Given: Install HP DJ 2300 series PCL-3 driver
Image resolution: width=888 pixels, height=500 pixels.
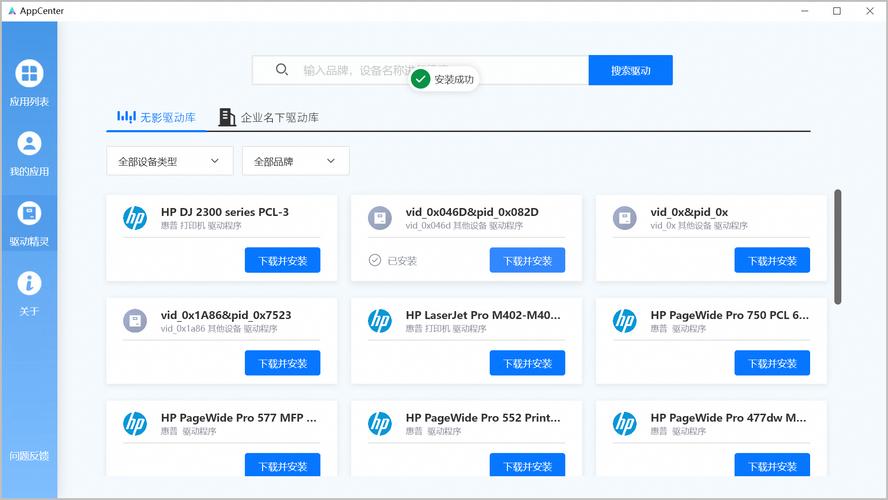Looking at the screenshot, I should tap(283, 260).
